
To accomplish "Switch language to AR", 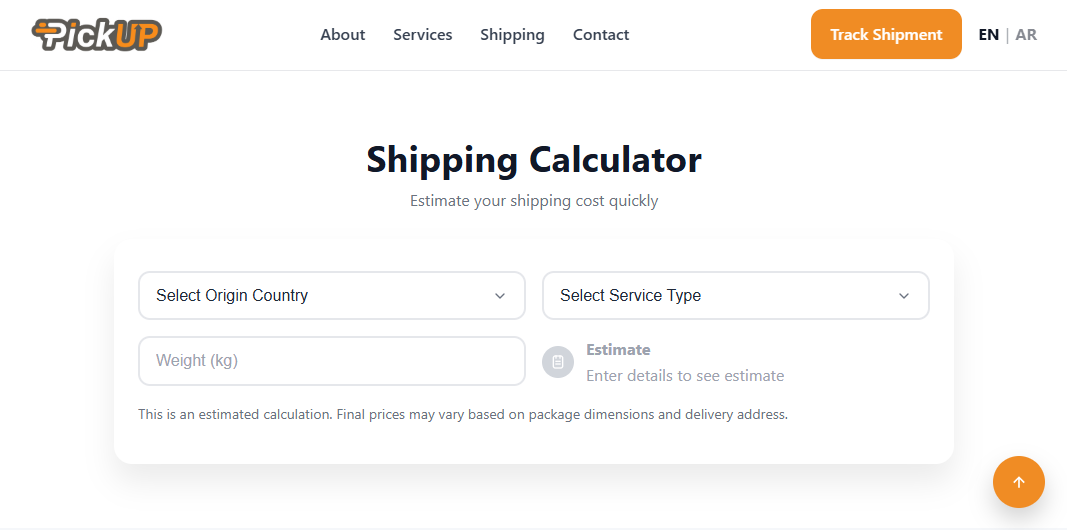I will [1026, 35].
